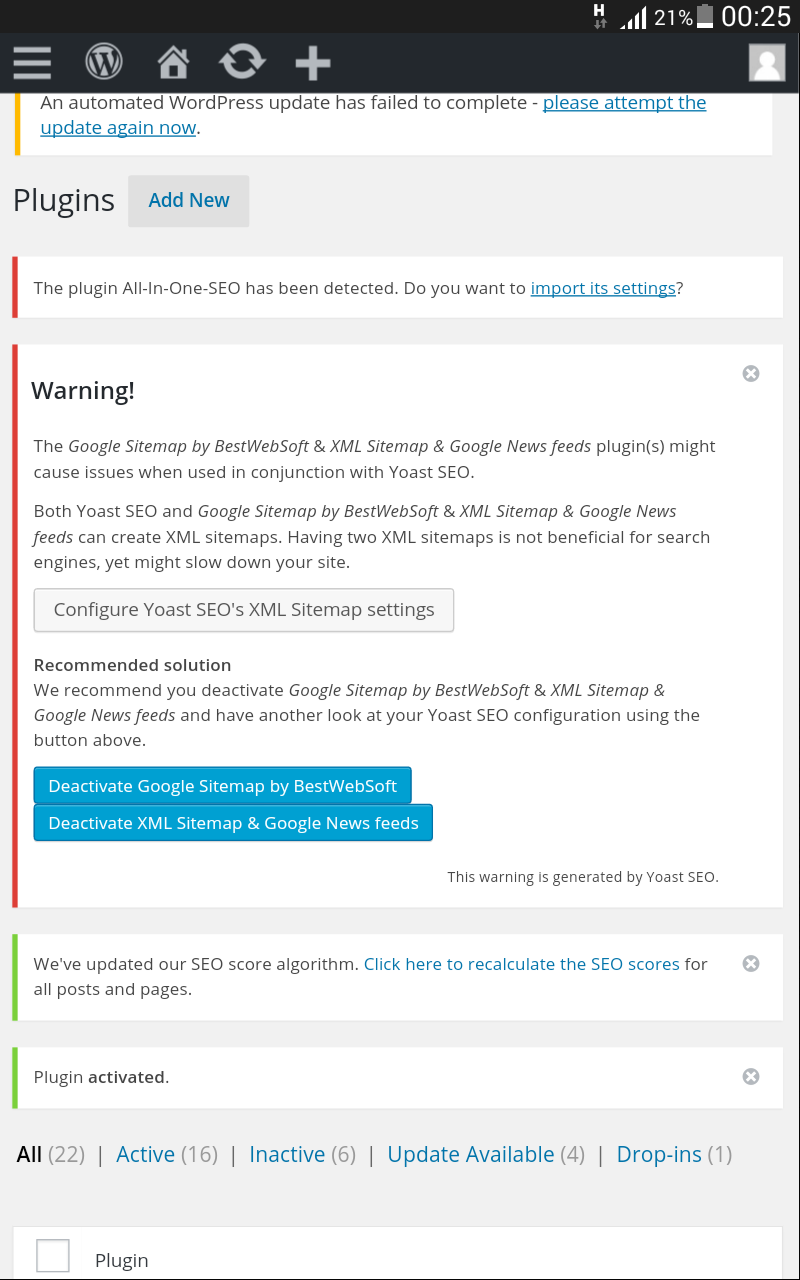Click the WordPress logo icon
The image size is (800, 1280).
(104, 63)
